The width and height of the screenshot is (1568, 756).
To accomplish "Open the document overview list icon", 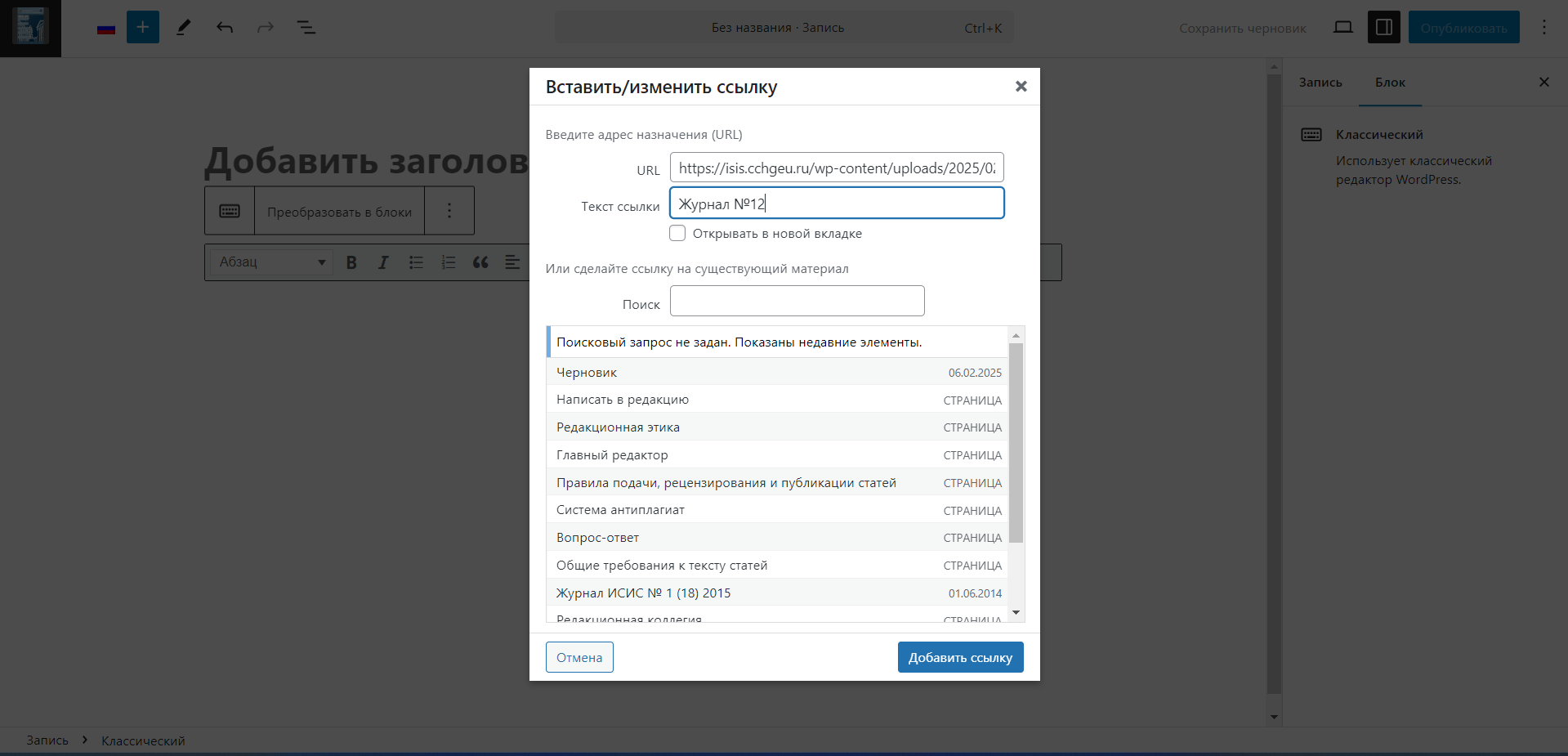I will pos(306,28).
